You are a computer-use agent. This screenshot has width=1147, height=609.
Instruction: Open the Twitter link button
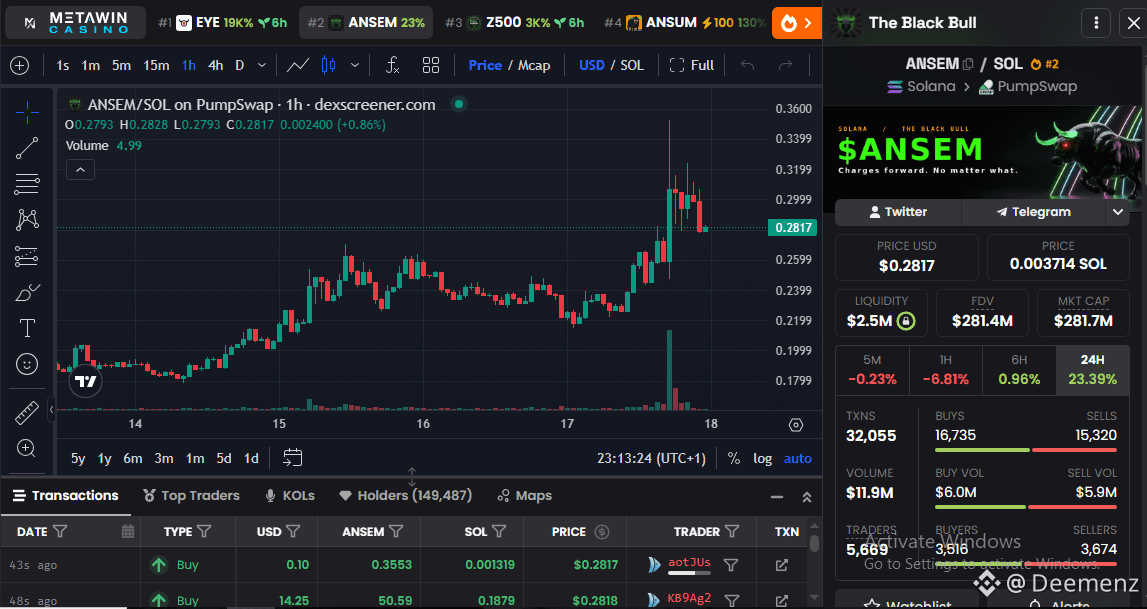[x=898, y=212]
